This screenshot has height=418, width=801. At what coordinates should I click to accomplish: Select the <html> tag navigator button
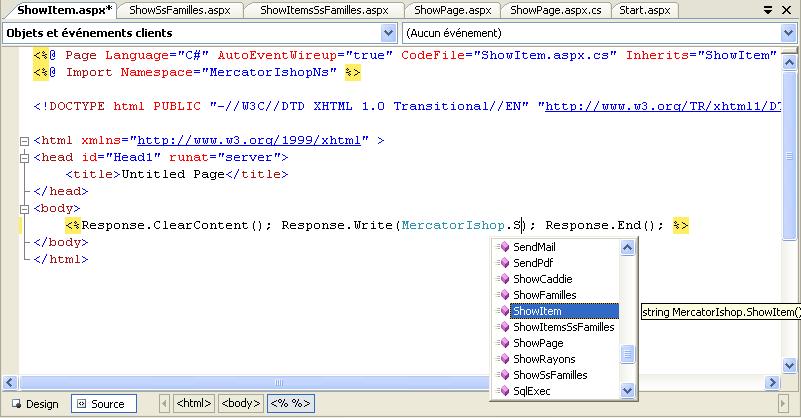coord(194,403)
